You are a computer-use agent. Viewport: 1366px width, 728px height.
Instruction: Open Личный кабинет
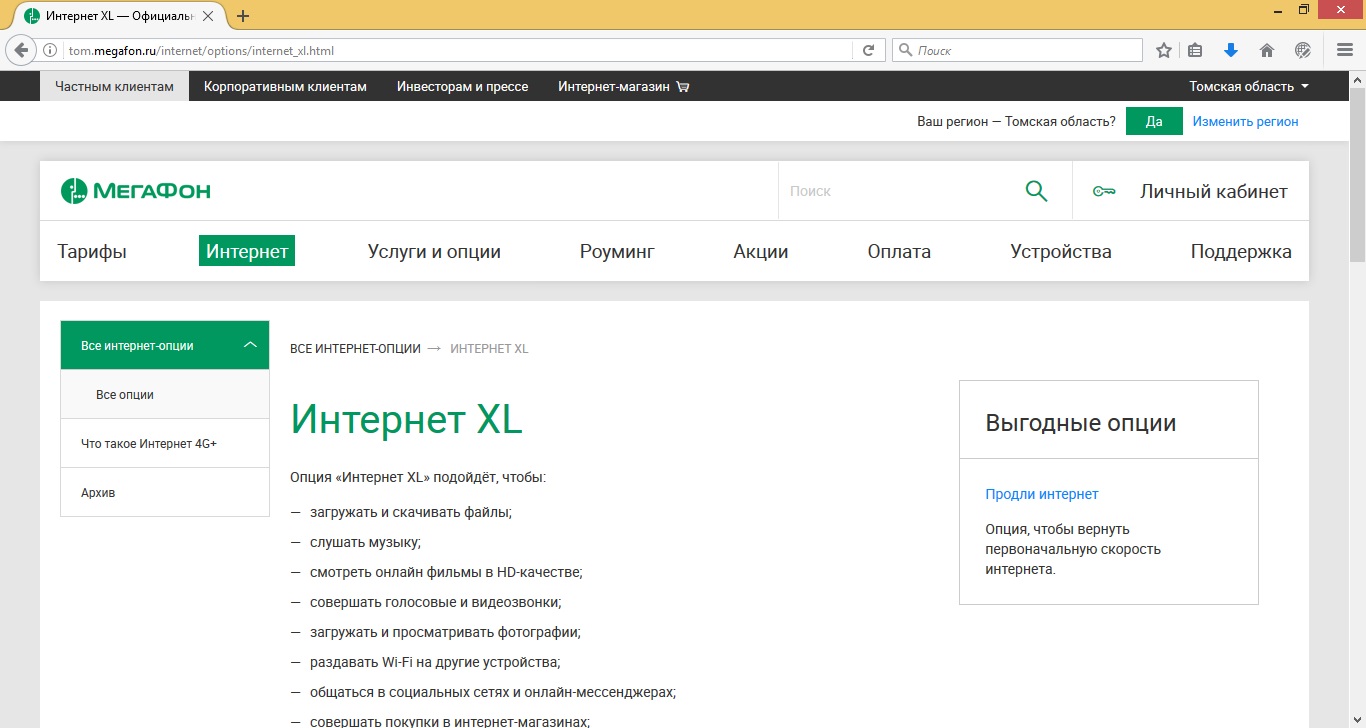[x=1213, y=191]
